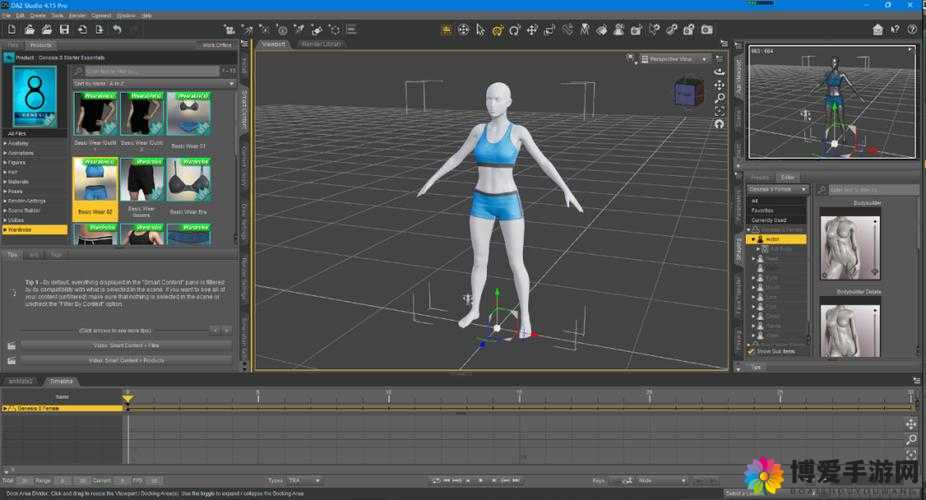Click the Create new figure/camera icon
Image resolution: width=926 pixels, height=500 pixels.
tap(229, 30)
